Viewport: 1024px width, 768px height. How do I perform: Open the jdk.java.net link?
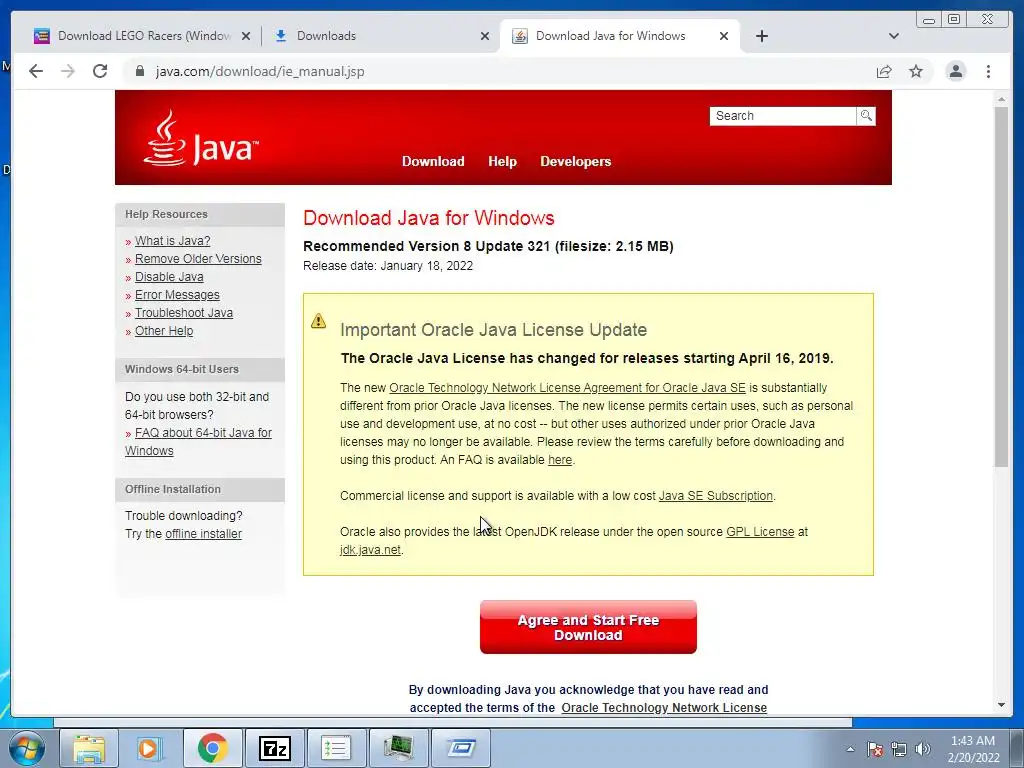click(370, 550)
